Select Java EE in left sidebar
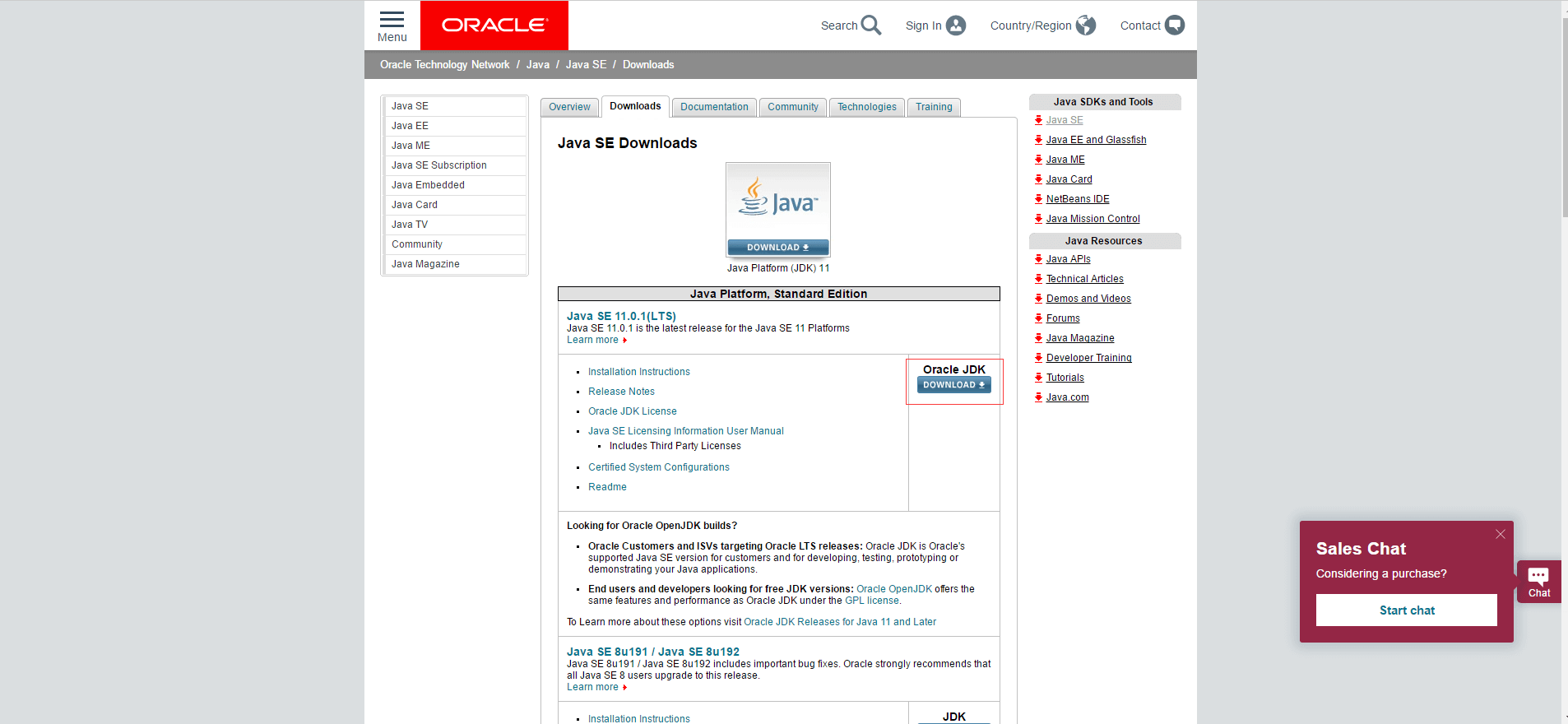 coord(456,126)
